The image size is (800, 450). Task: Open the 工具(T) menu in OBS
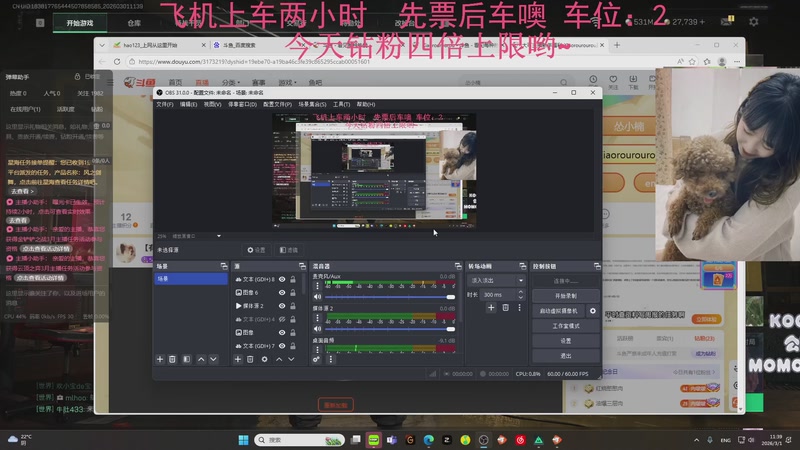point(341,104)
